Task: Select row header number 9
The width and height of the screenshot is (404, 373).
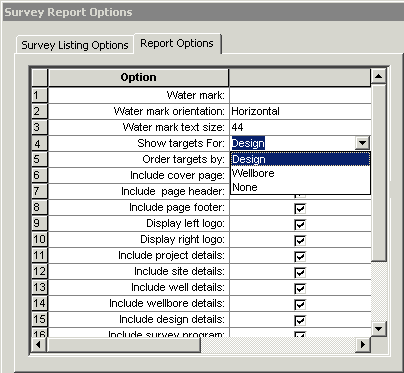Action: pyautogui.click(x=40, y=223)
